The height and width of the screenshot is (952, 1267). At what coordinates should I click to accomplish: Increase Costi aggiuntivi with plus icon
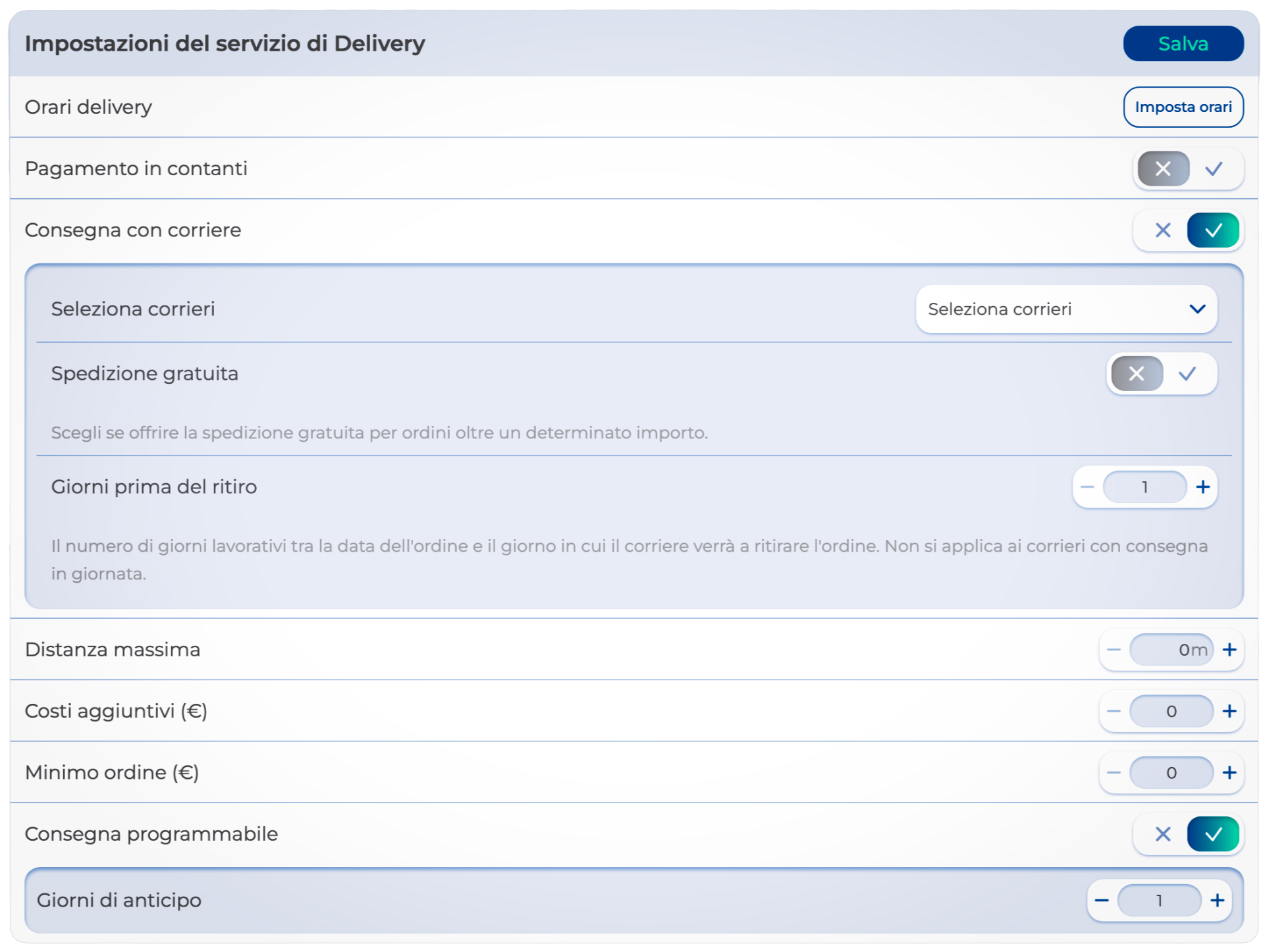(1229, 711)
